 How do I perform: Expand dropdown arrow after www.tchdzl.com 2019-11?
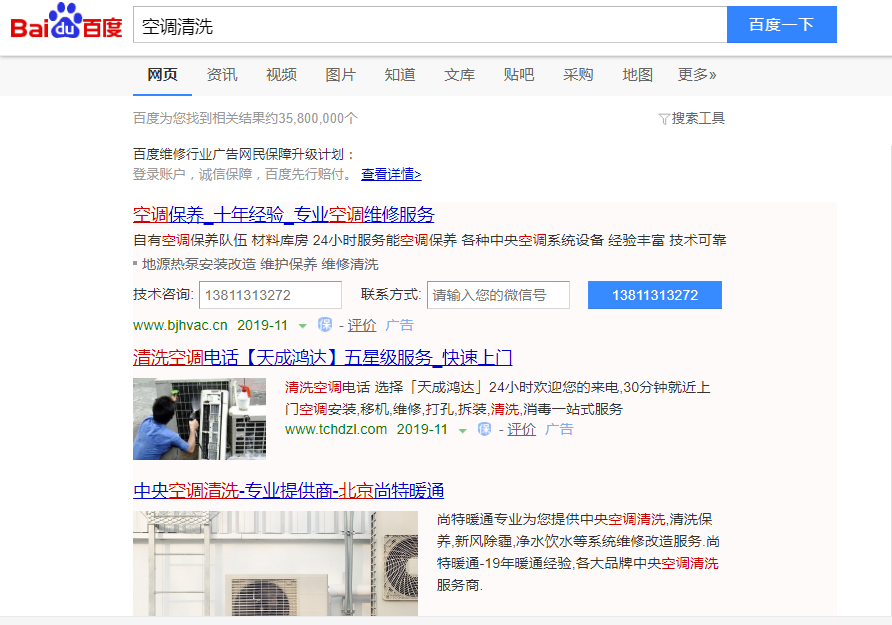coord(462,431)
